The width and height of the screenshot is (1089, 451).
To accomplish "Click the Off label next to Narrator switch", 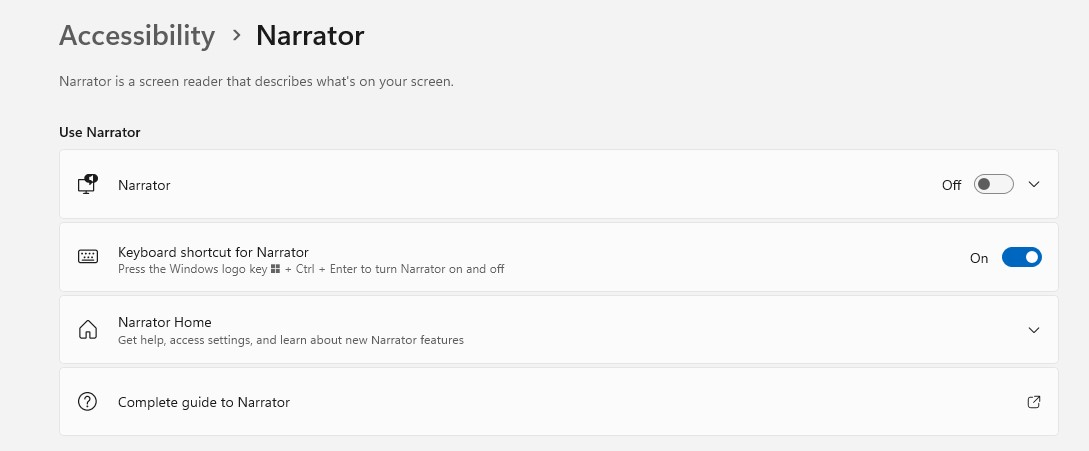I will pos(951,185).
